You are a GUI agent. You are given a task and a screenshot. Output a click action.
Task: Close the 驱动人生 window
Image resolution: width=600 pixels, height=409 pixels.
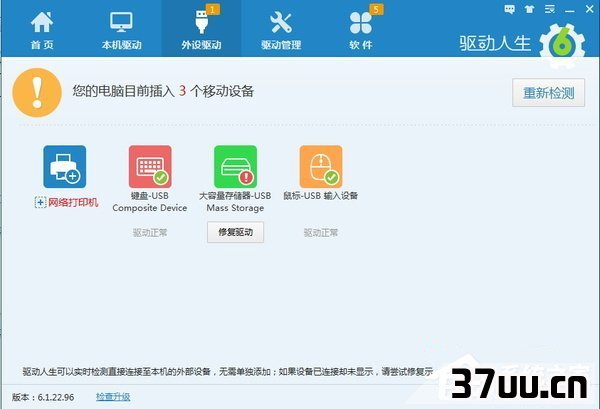(x=590, y=9)
